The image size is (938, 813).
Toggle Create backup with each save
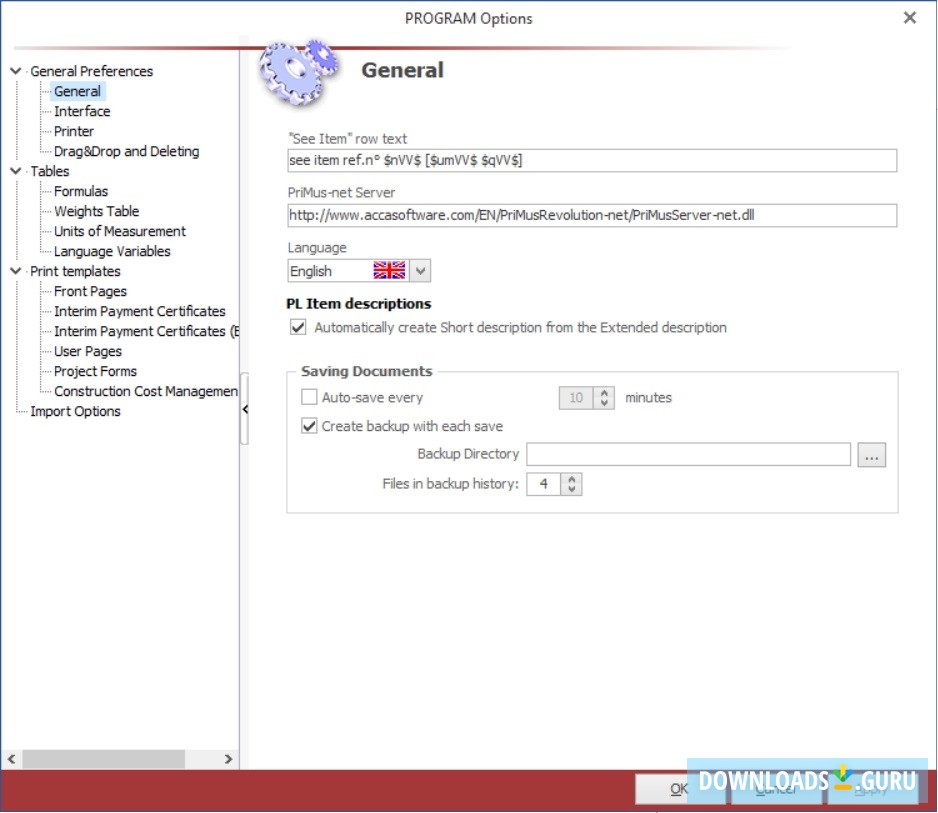(x=309, y=426)
